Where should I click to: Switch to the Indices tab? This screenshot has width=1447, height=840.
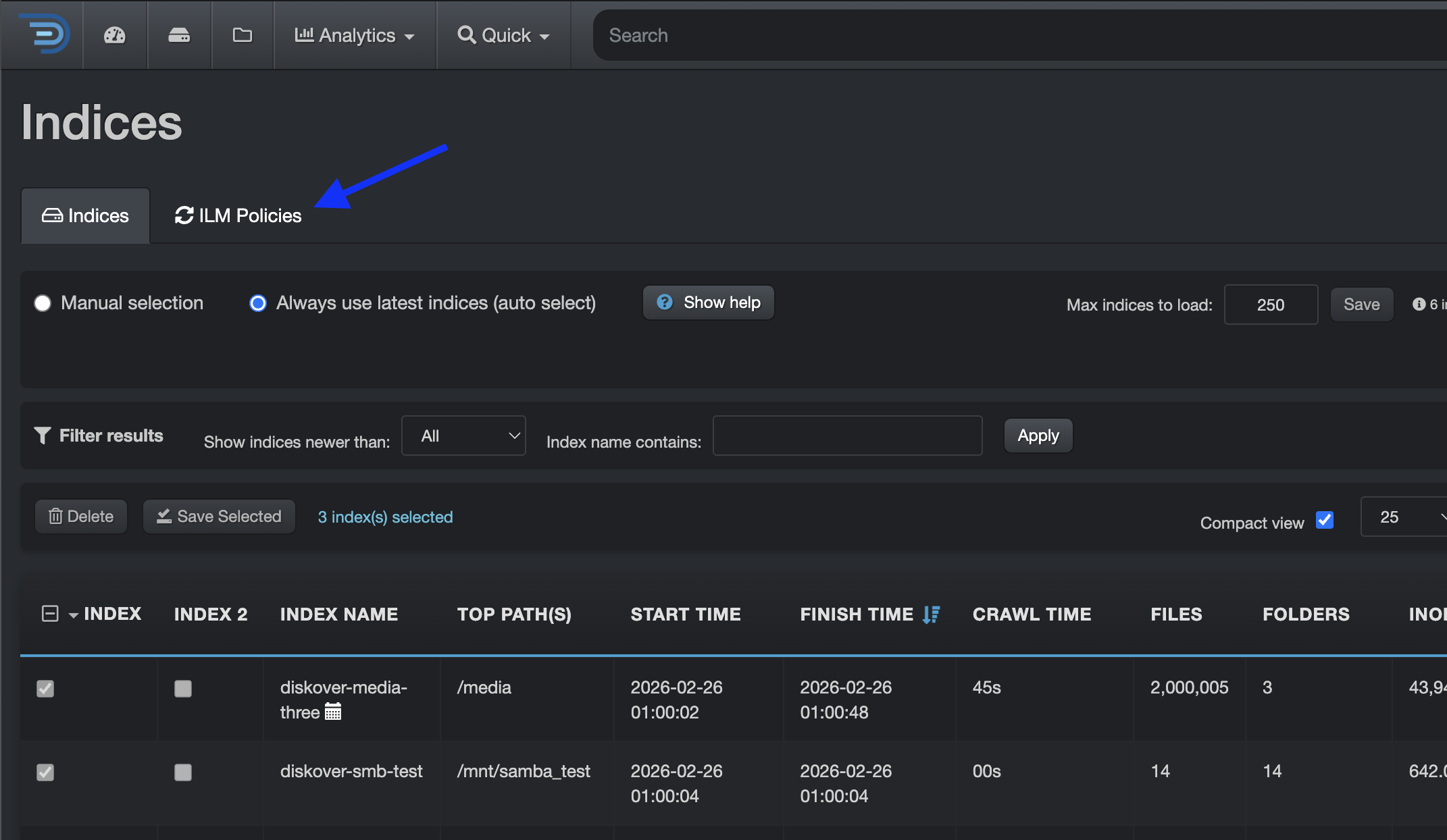click(x=86, y=215)
